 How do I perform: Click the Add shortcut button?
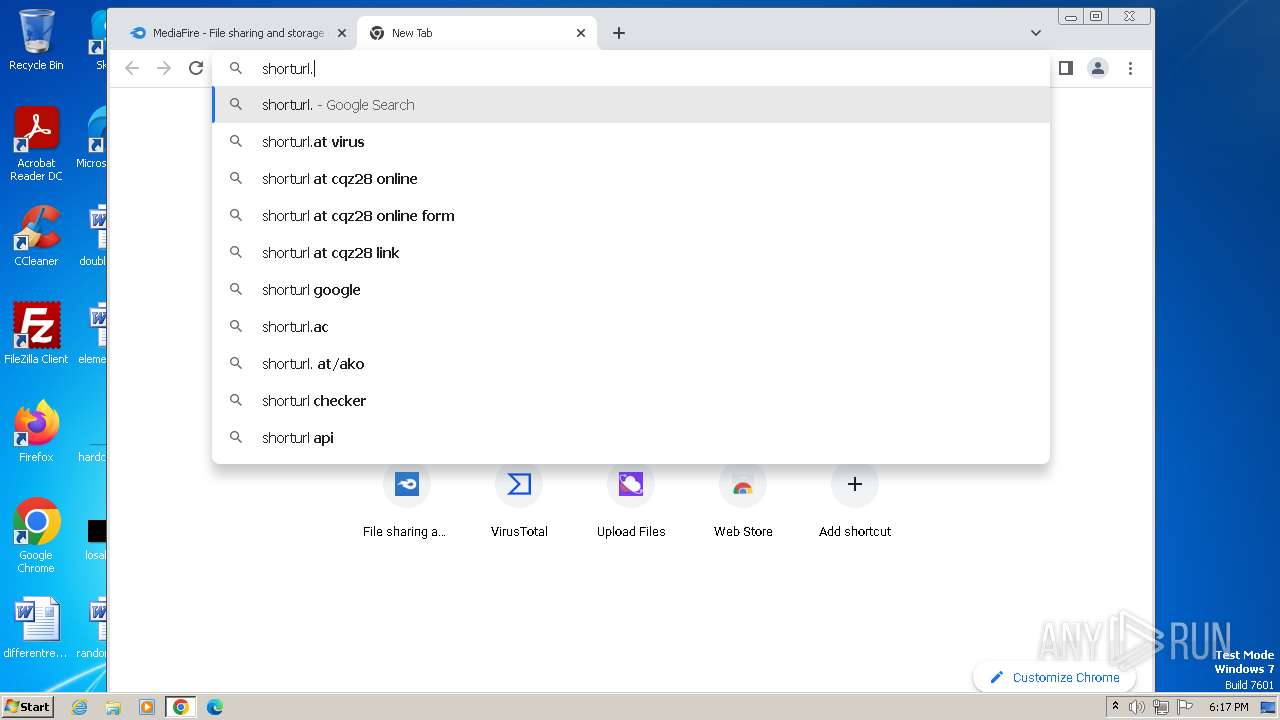pyautogui.click(x=855, y=500)
